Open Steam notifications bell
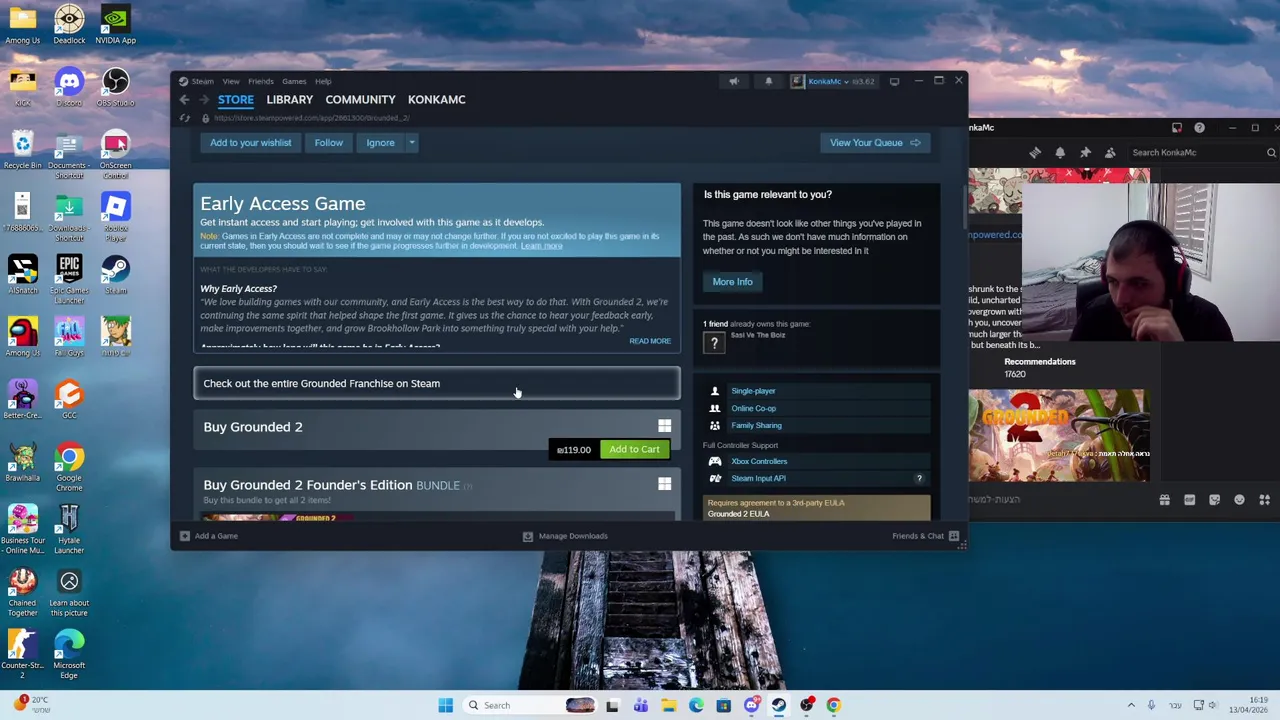Viewport: 1280px width, 720px height. pyautogui.click(x=768, y=81)
